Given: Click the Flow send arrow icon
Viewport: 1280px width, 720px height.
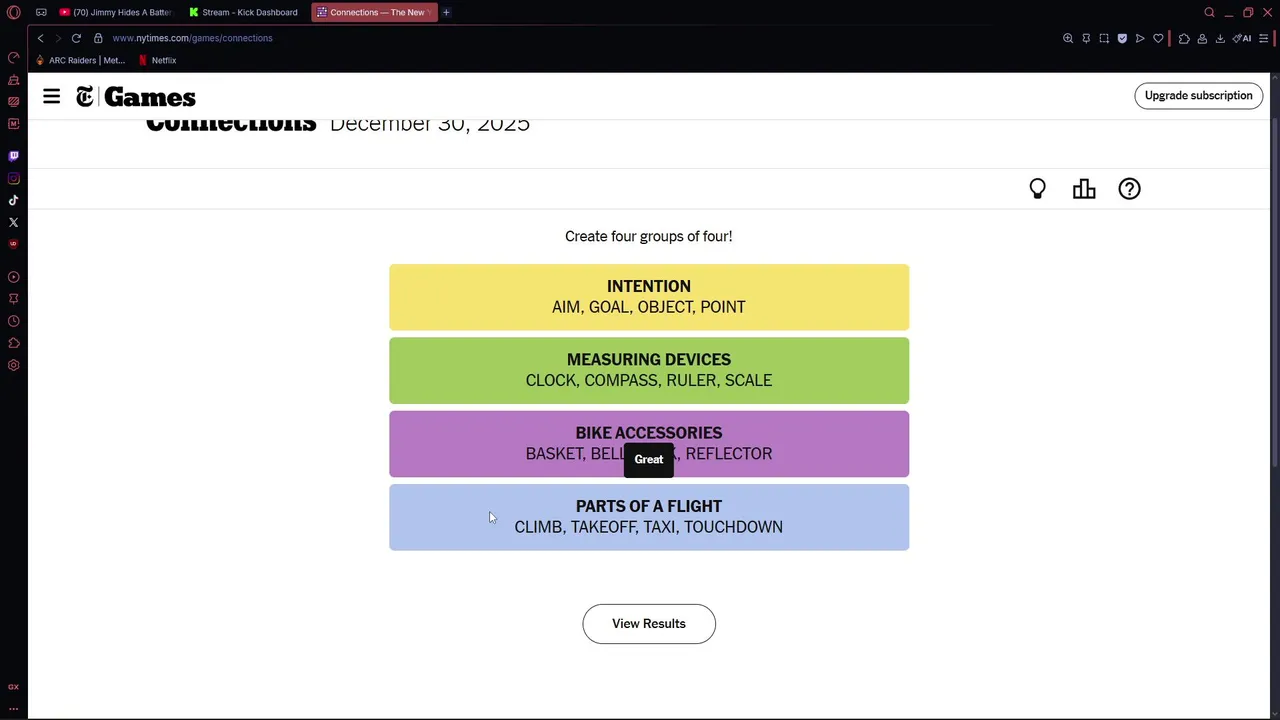Looking at the screenshot, I should (x=1140, y=38).
